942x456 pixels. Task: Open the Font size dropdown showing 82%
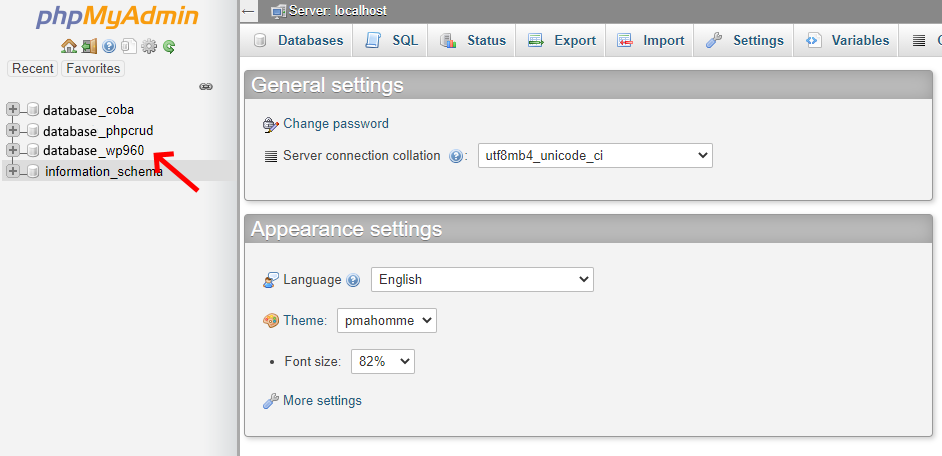(383, 362)
